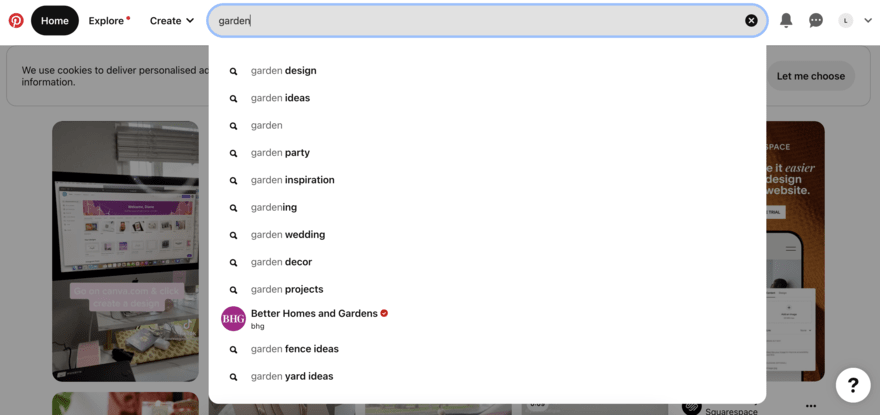Open the Explore tab
The image size is (880, 415).
click(108, 20)
